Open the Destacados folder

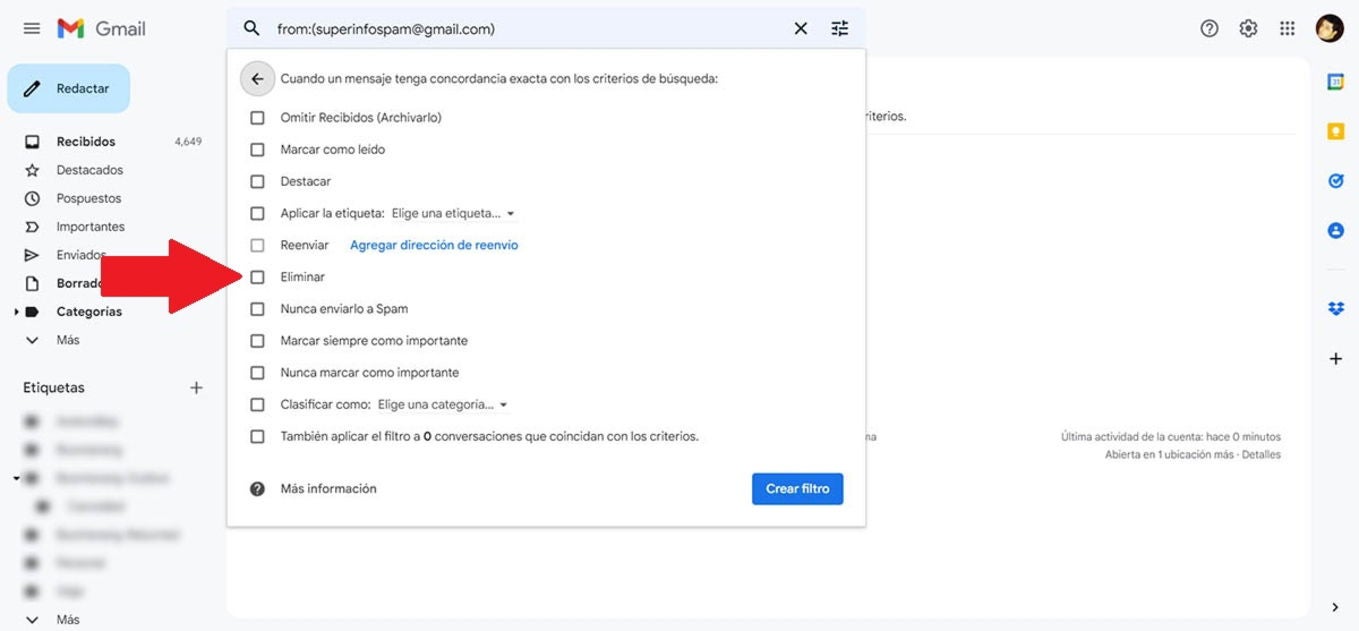(x=89, y=170)
